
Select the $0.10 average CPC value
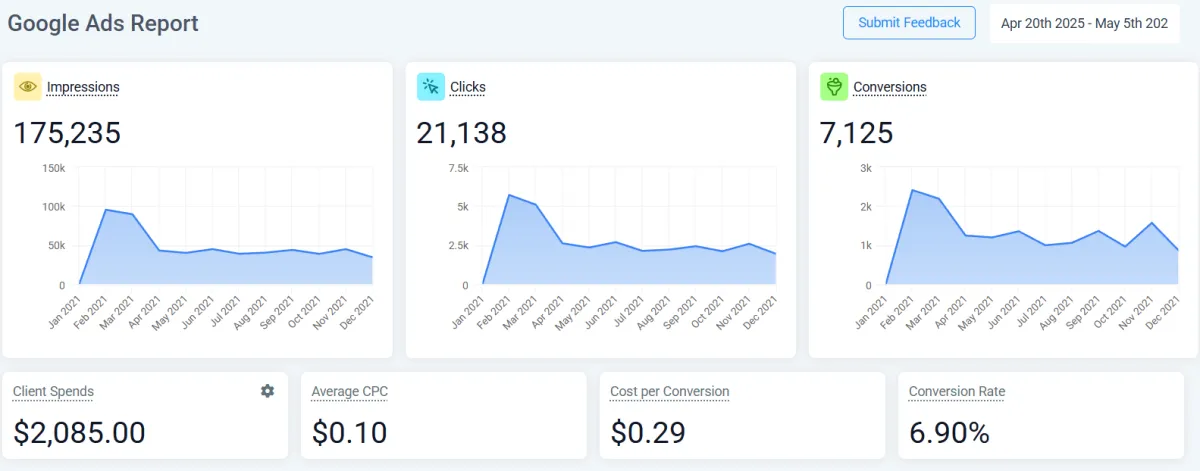coord(349,432)
